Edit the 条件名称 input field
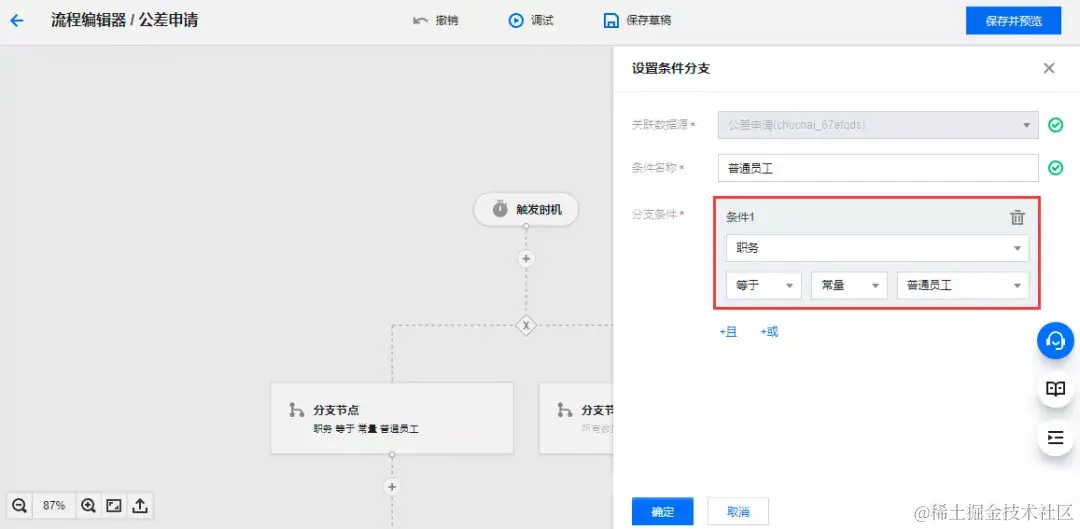The height and width of the screenshot is (529, 1080). point(878,168)
